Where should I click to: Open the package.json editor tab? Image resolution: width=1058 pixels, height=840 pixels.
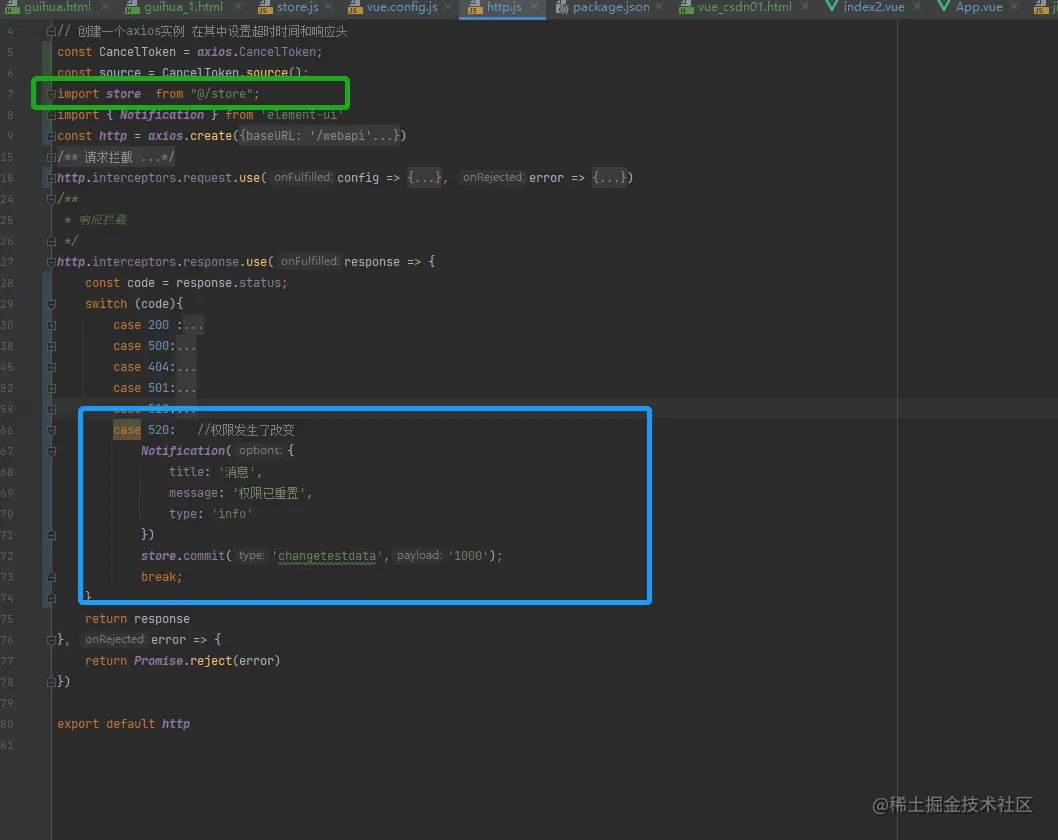pos(611,7)
